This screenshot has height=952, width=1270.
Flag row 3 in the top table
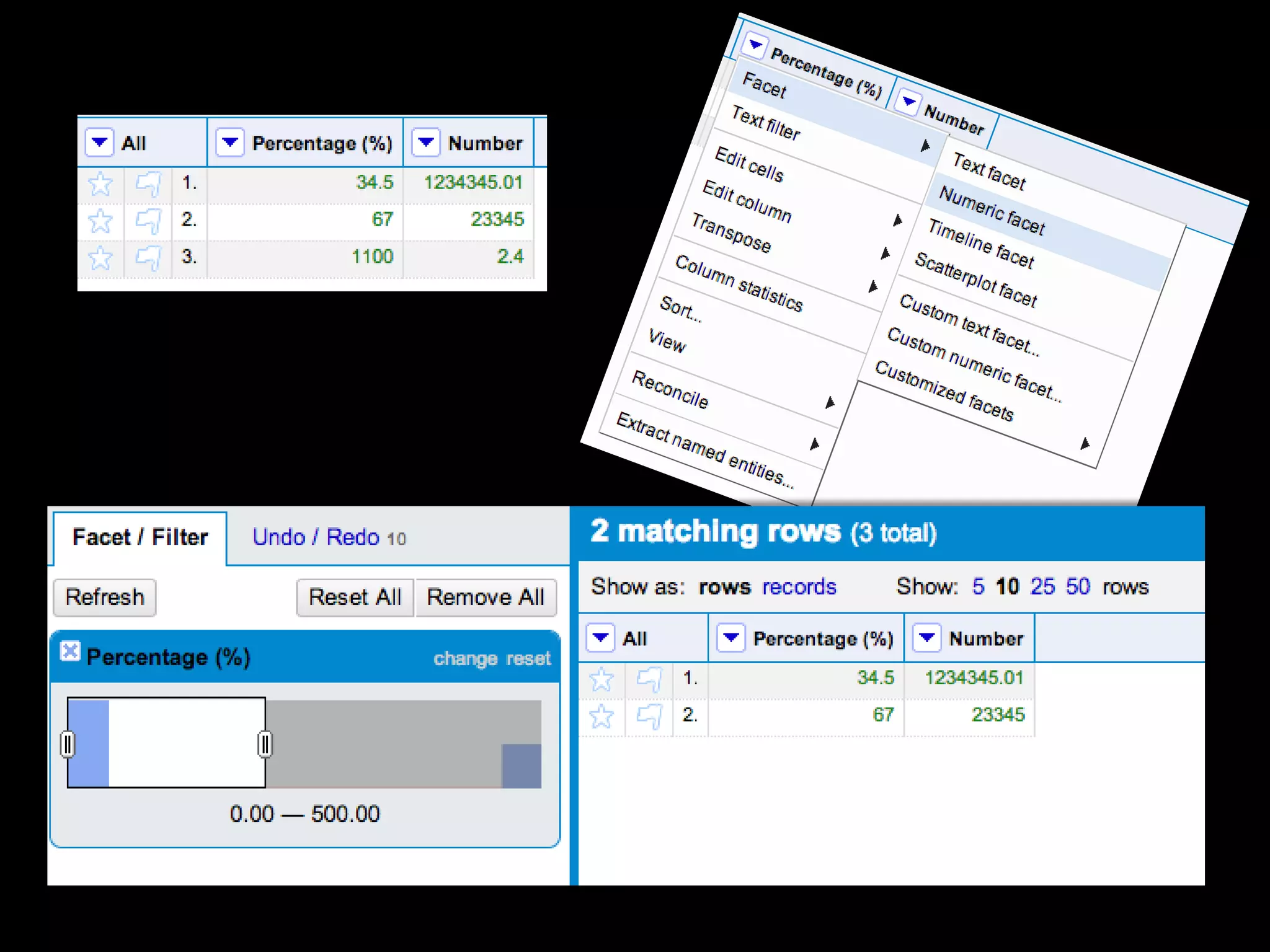(148, 257)
